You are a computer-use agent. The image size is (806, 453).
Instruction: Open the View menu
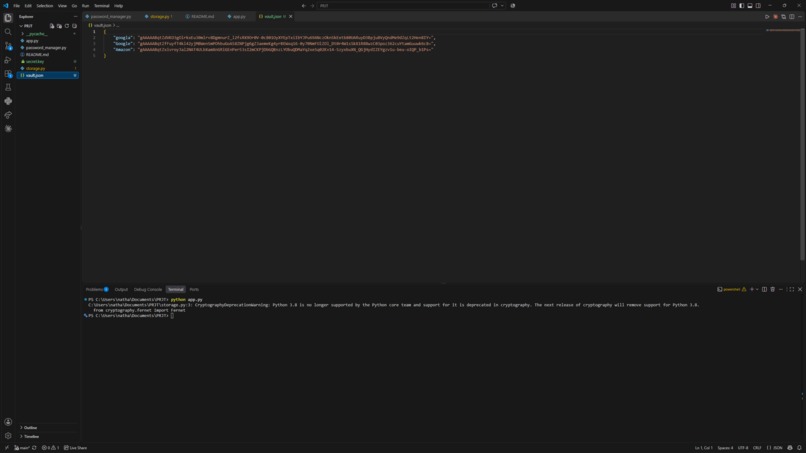62,6
